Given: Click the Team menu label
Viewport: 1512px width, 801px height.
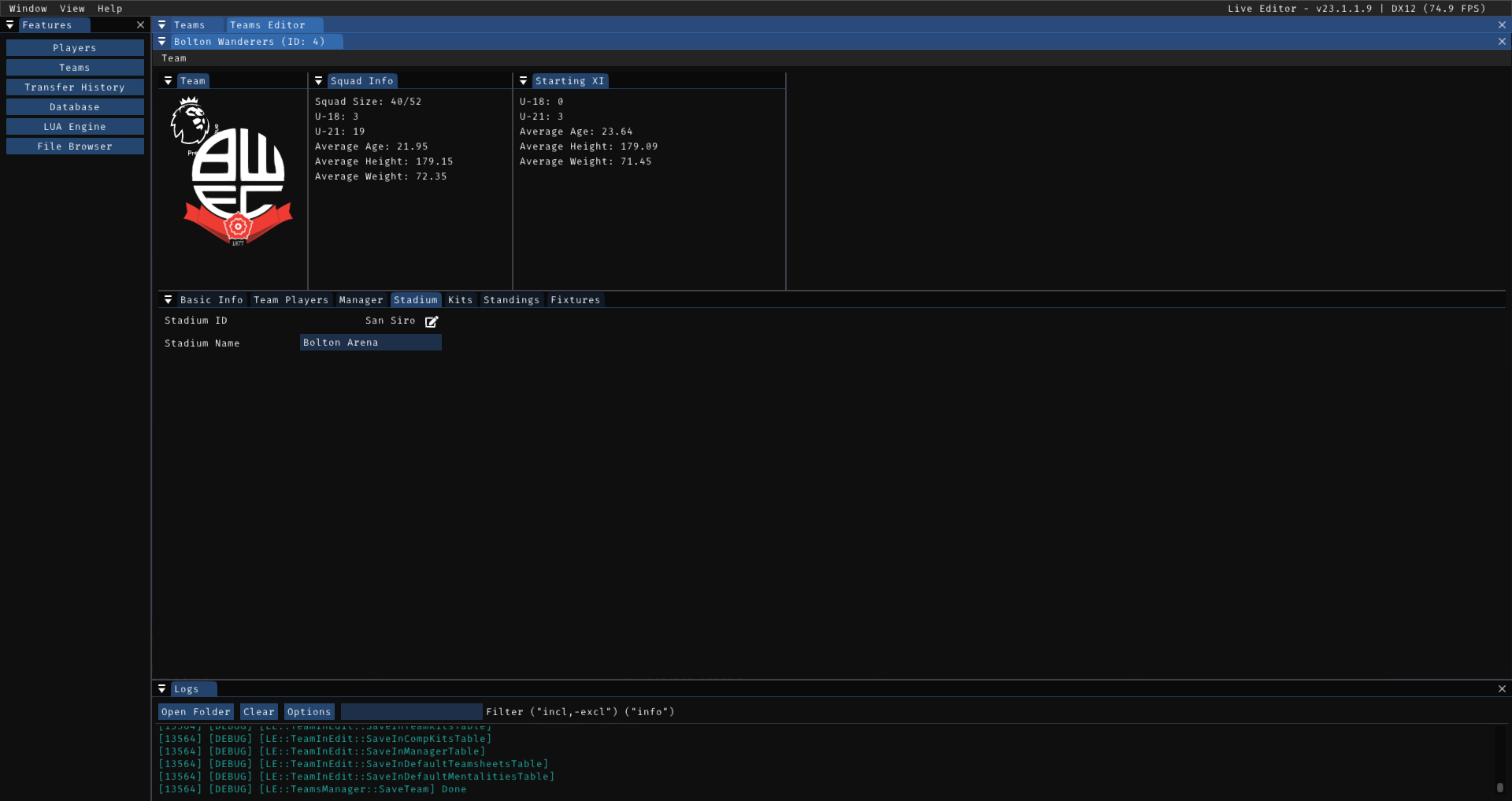Looking at the screenshot, I should point(174,58).
